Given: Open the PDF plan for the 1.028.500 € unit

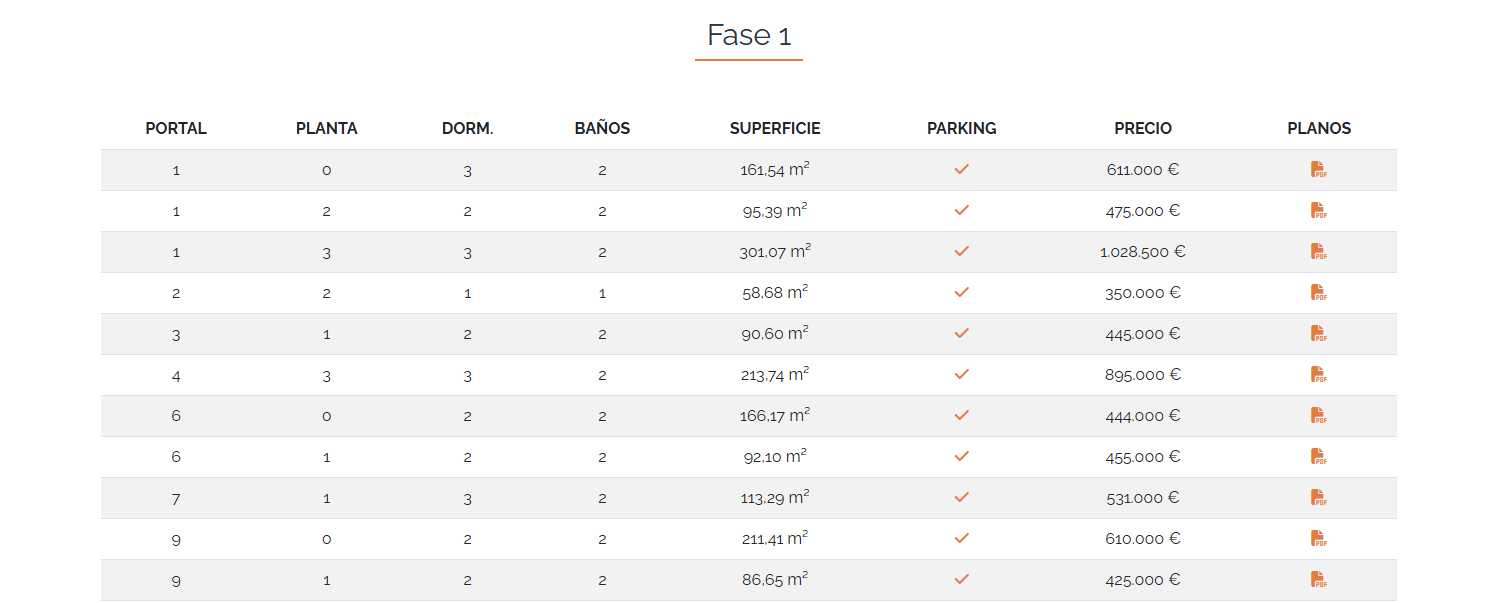Looking at the screenshot, I should click(x=1318, y=252).
